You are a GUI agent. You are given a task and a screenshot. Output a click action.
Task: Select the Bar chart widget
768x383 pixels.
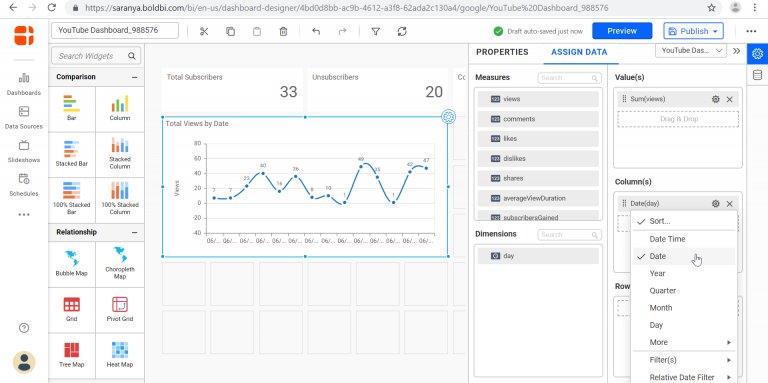point(72,108)
